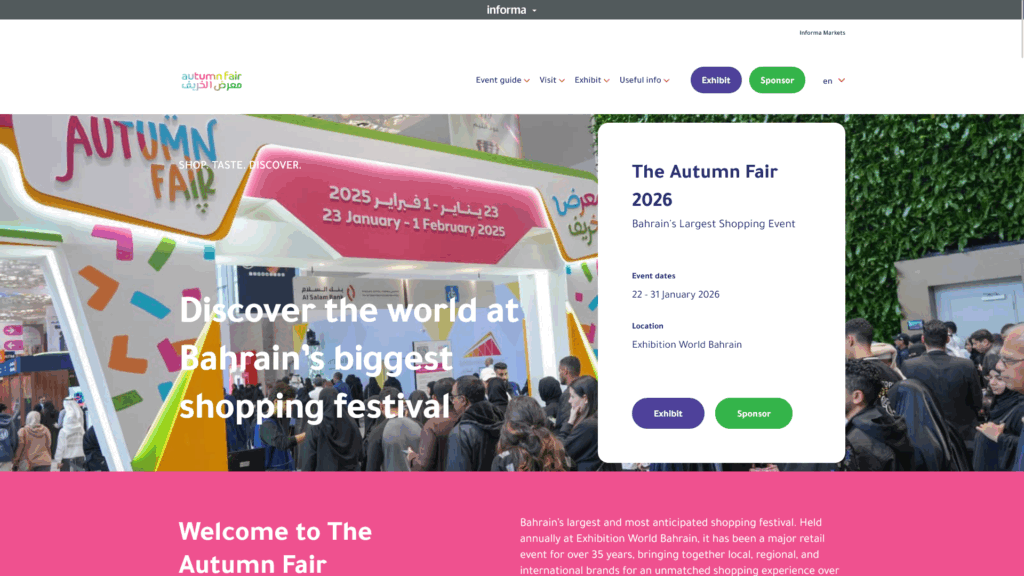1024x576 pixels.
Task: Click Exhibit button in event card
Action: pyautogui.click(x=668, y=413)
